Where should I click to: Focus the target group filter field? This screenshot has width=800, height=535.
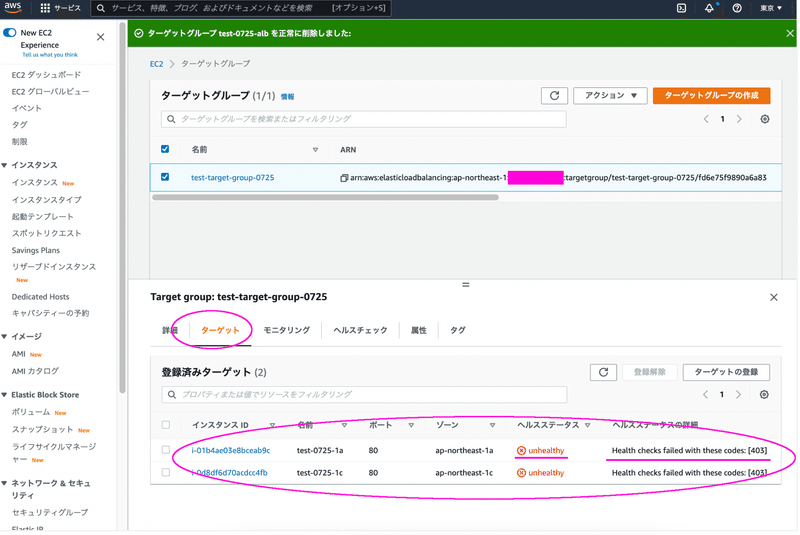point(364,119)
